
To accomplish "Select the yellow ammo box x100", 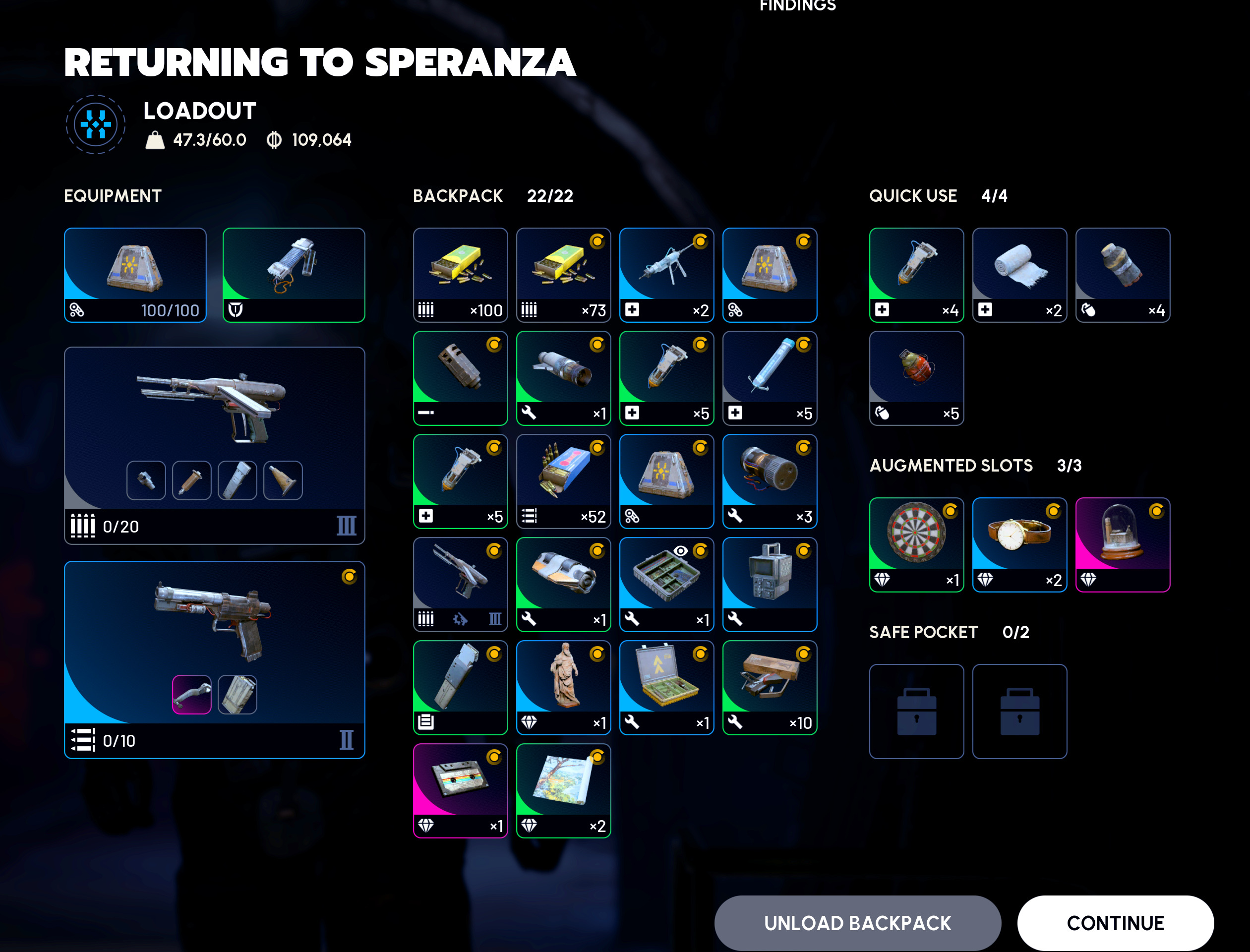I will (460, 275).
